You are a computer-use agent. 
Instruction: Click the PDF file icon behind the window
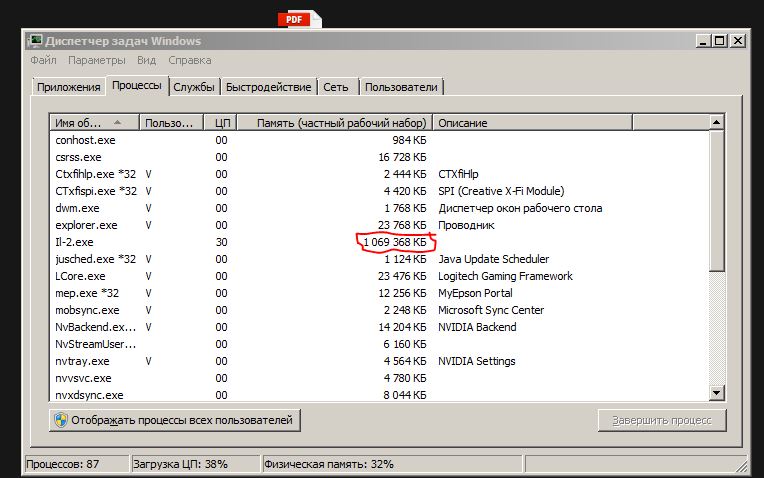(300, 19)
